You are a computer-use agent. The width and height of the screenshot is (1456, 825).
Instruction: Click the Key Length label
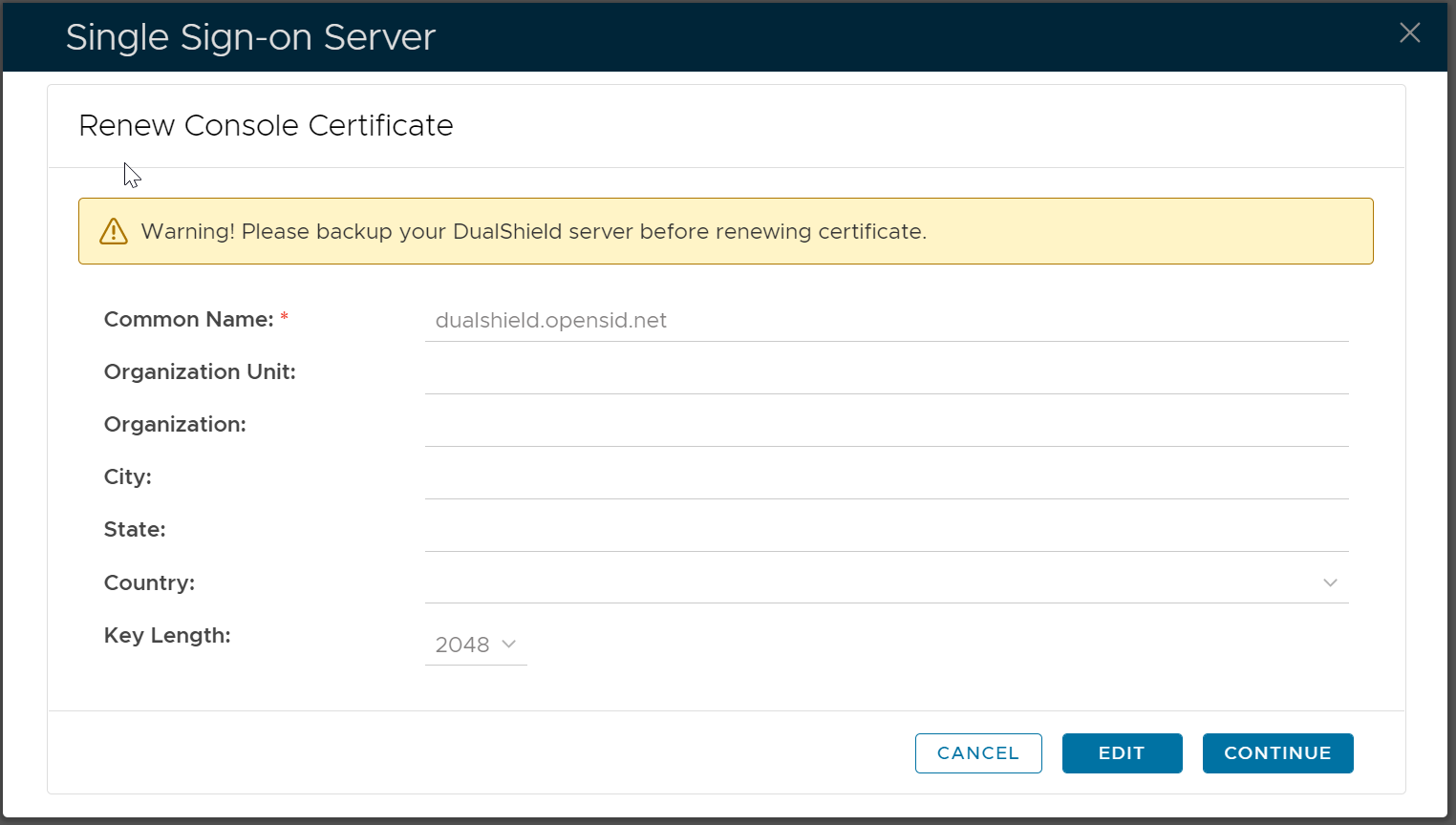(x=167, y=636)
